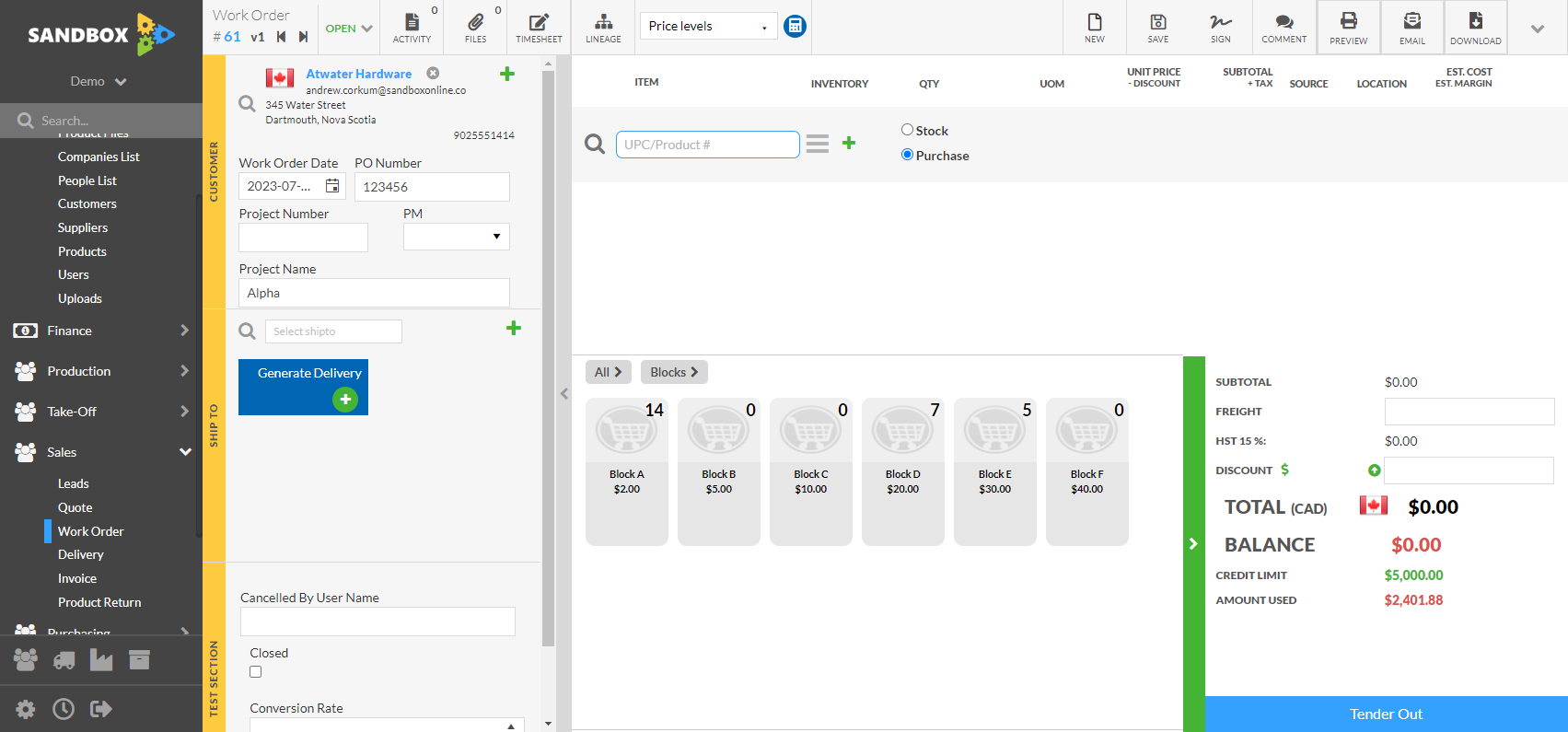
Task: Open the recent history clock icon
Action: (64, 709)
